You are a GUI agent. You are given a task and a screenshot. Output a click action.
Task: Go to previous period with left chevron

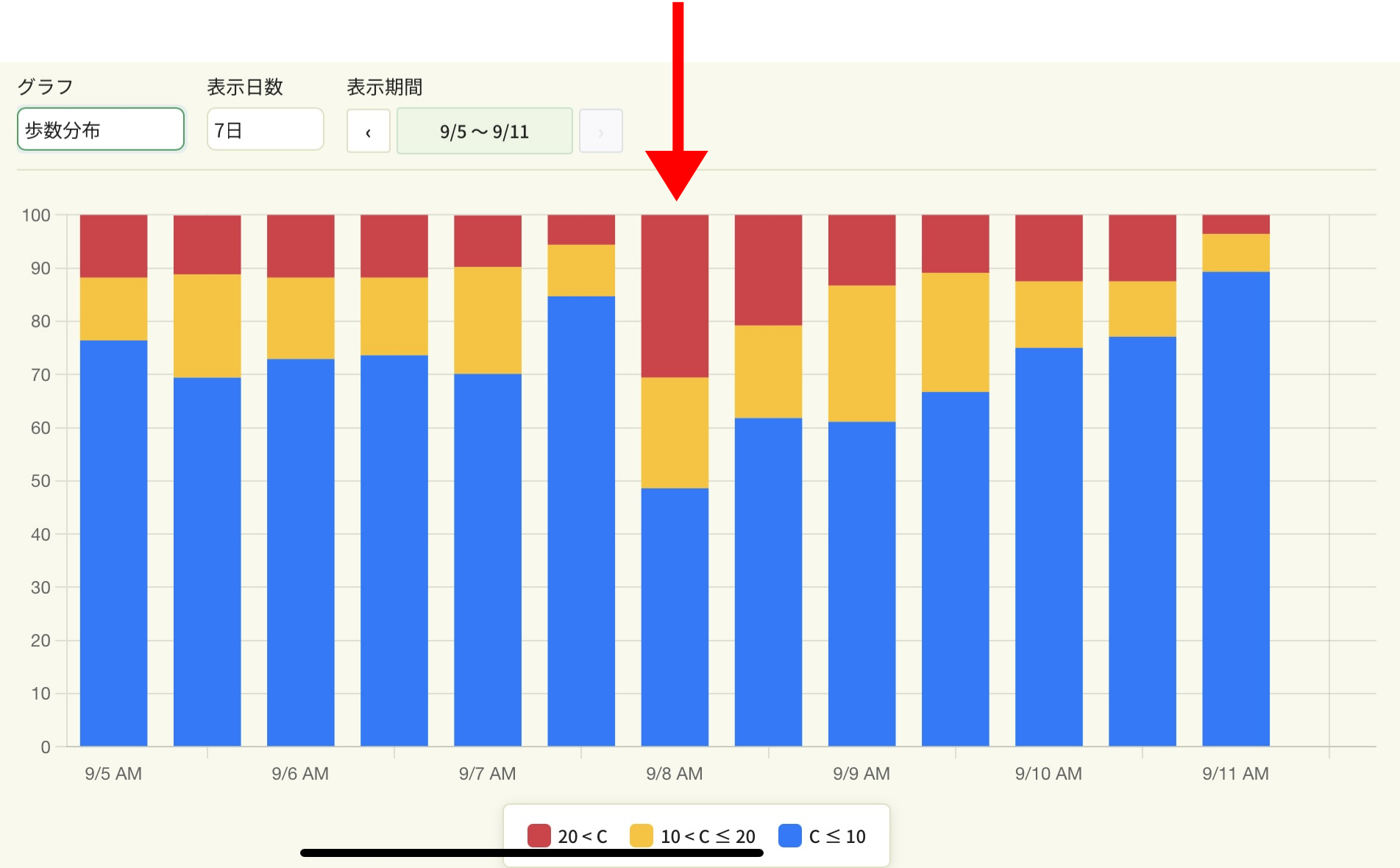[368, 132]
